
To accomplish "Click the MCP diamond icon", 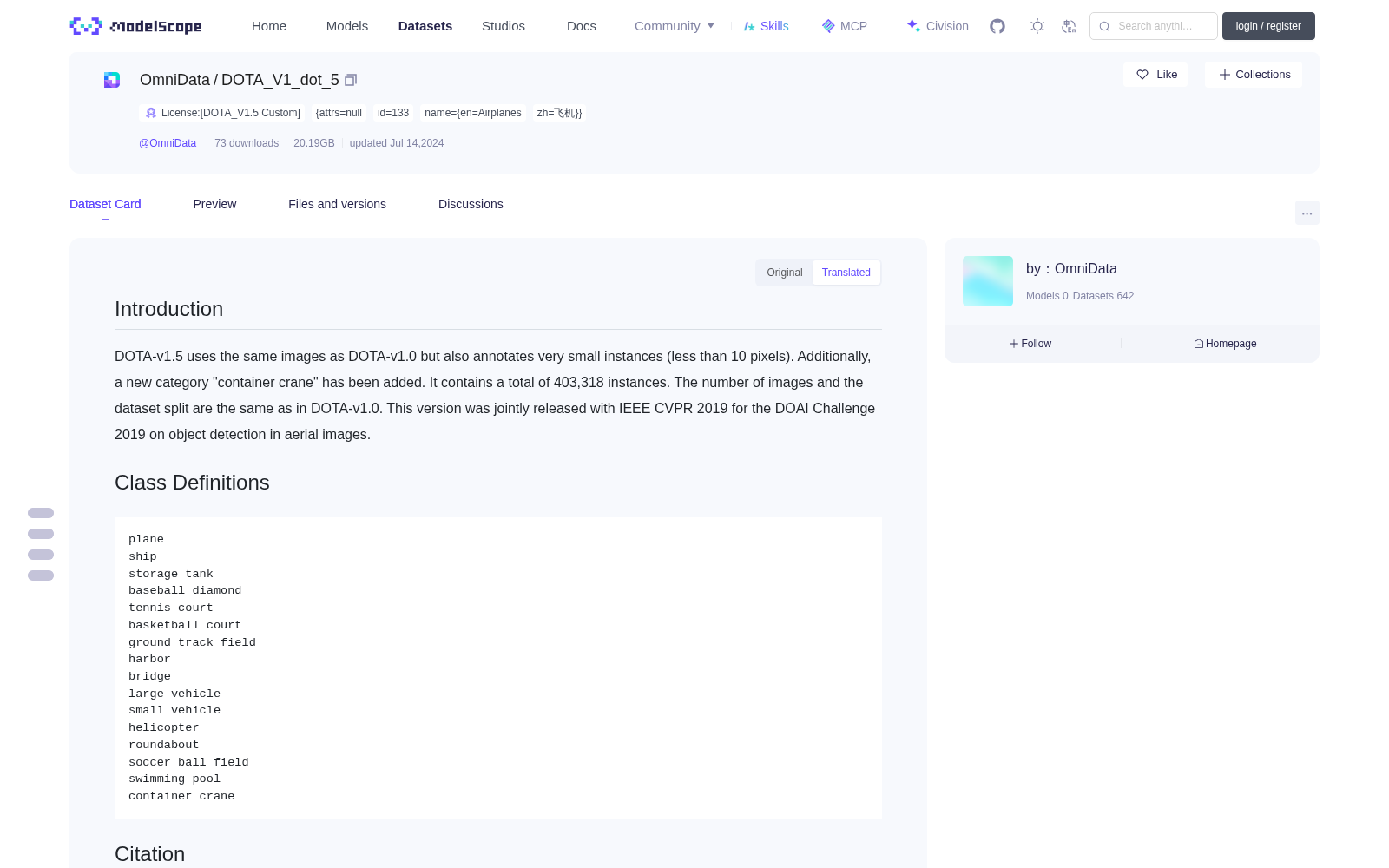I will pyautogui.click(x=828, y=26).
